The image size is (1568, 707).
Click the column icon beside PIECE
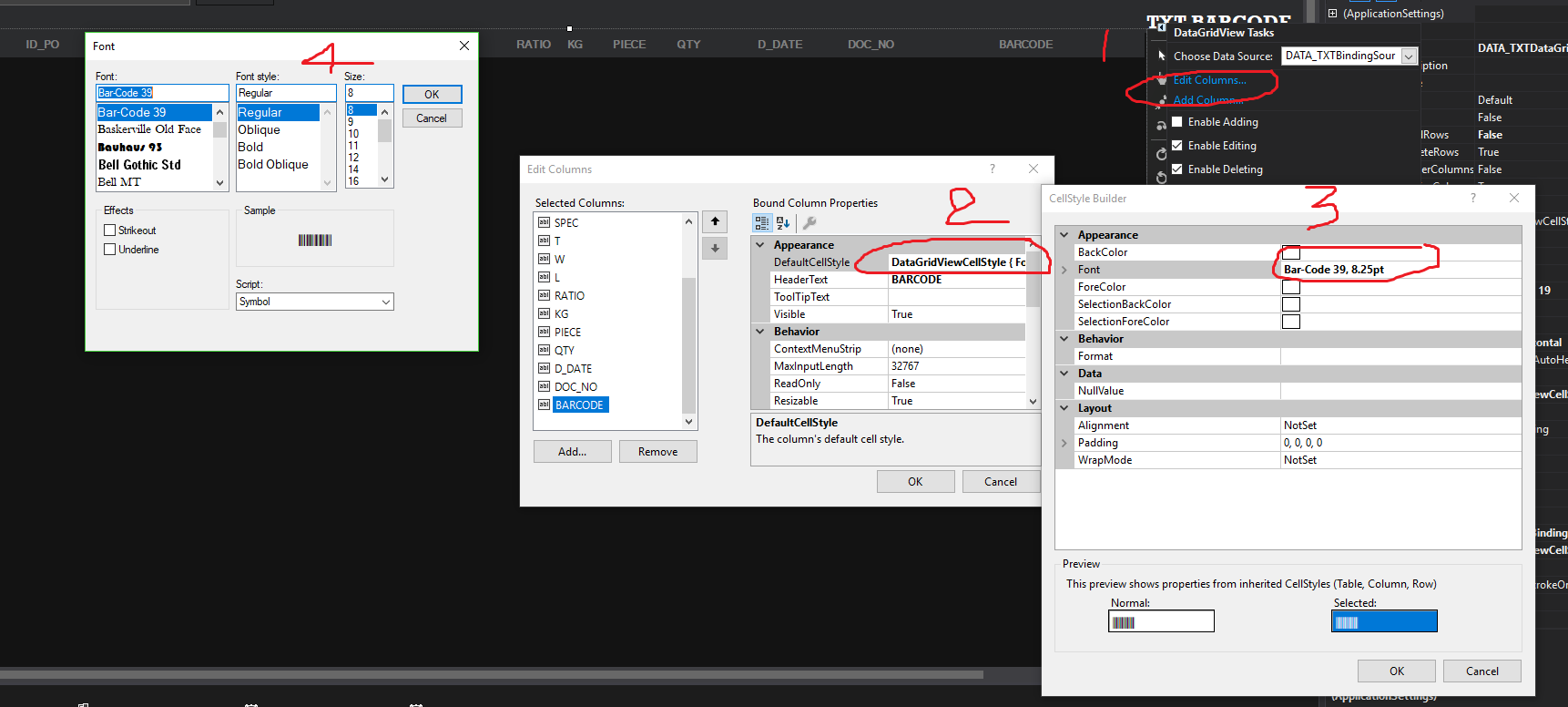(544, 332)
